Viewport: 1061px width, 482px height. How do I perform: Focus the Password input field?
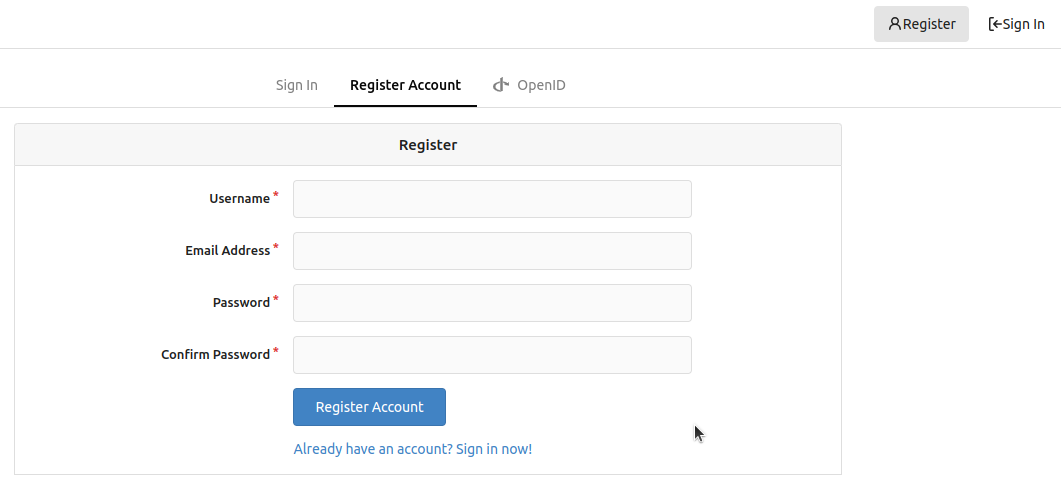[x=492, y=303]
